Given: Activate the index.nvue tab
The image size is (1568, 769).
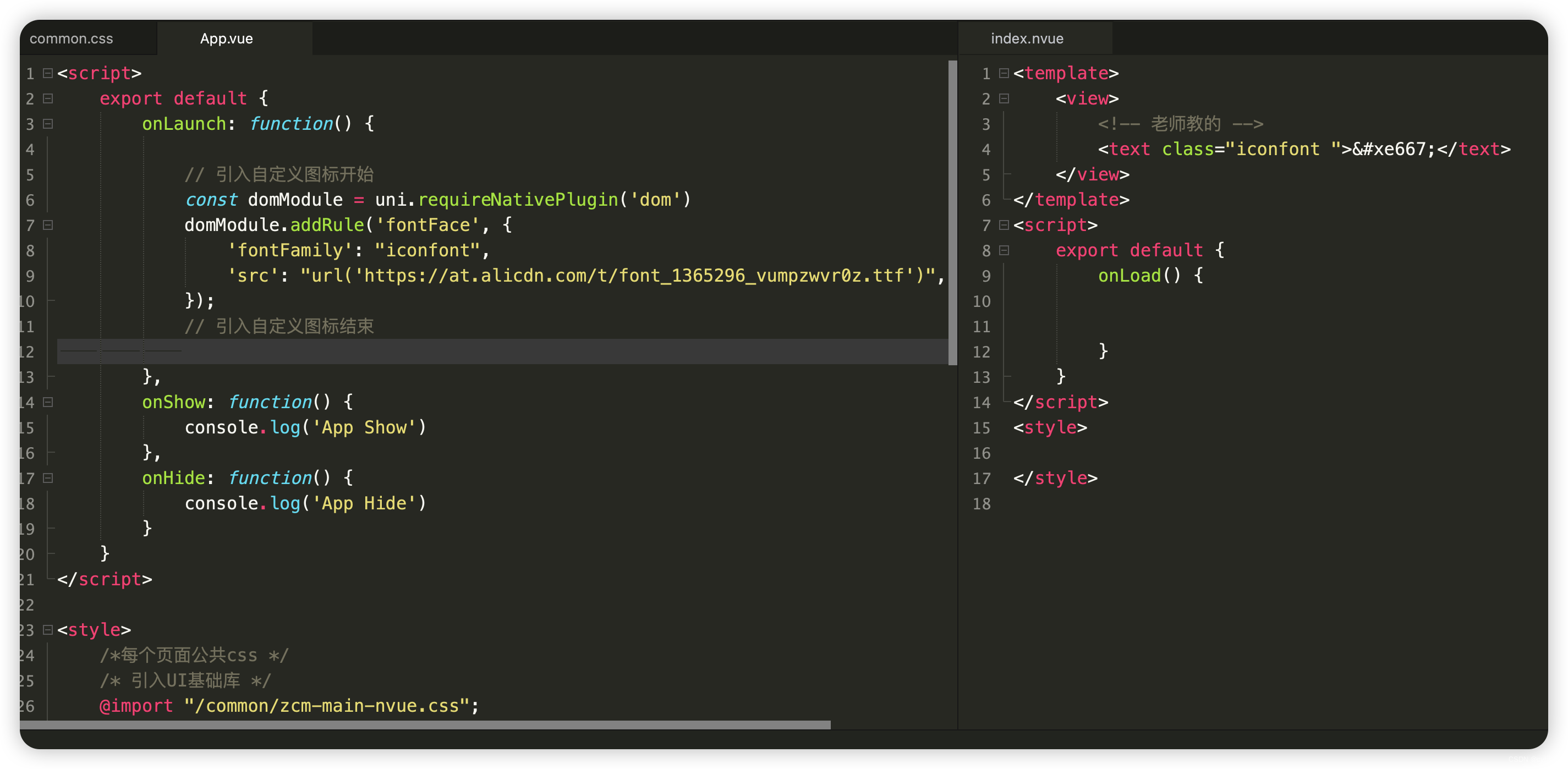Looking at the screenshot, I should (x=1027, y=39).
